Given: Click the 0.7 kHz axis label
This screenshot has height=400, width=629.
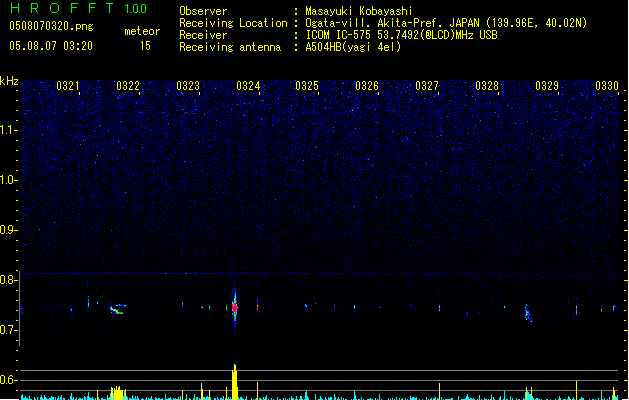Looking at the screenshot, I should tap(8, 330).
